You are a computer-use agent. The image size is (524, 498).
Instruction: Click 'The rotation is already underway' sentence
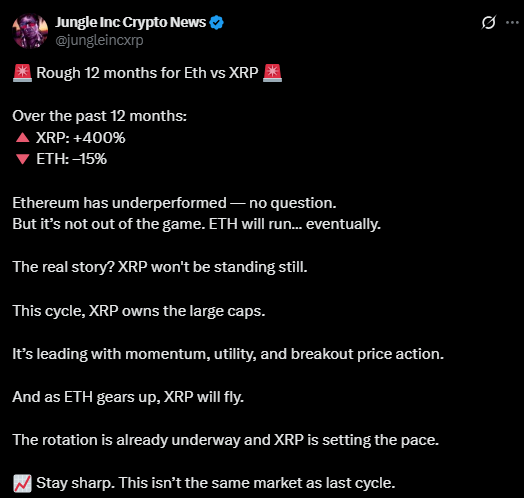226,440
